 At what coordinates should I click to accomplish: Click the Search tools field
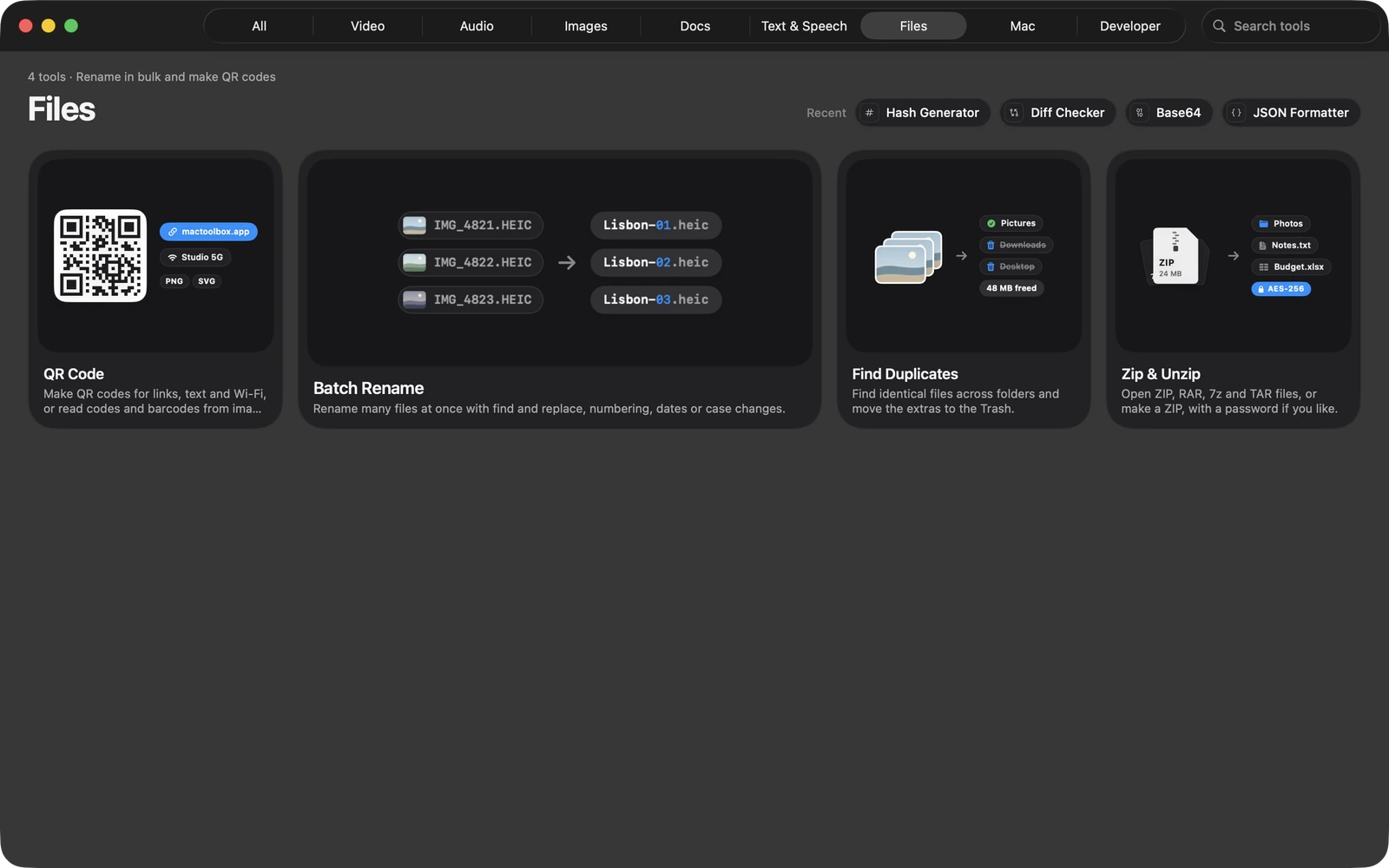1291,26
